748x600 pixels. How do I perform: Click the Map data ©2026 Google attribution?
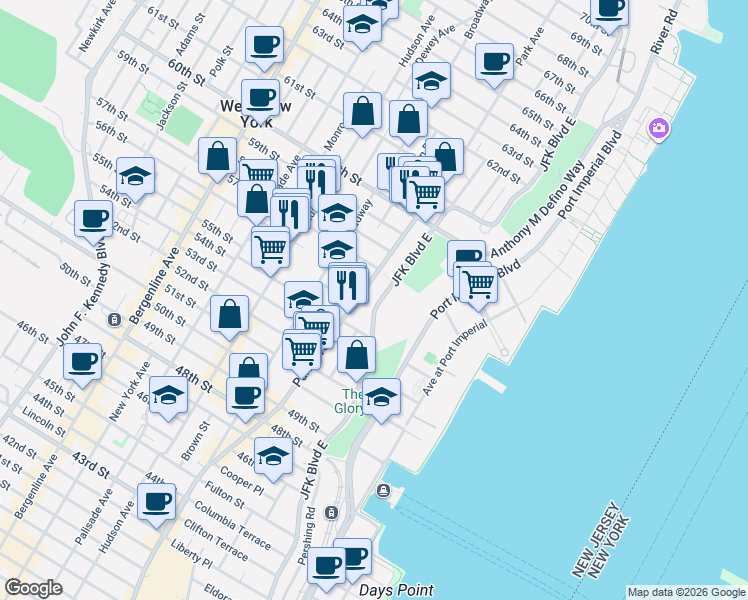(687, 593)
